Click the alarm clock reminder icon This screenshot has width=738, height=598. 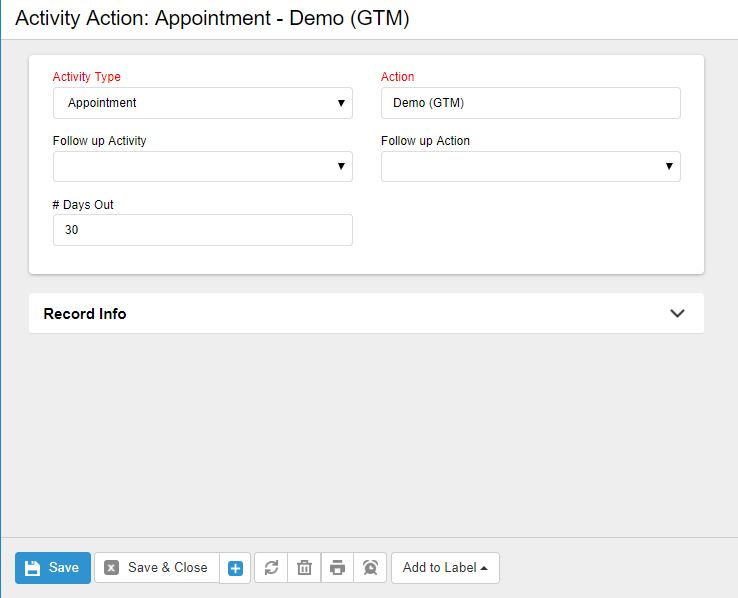click(x=370, y=568)
